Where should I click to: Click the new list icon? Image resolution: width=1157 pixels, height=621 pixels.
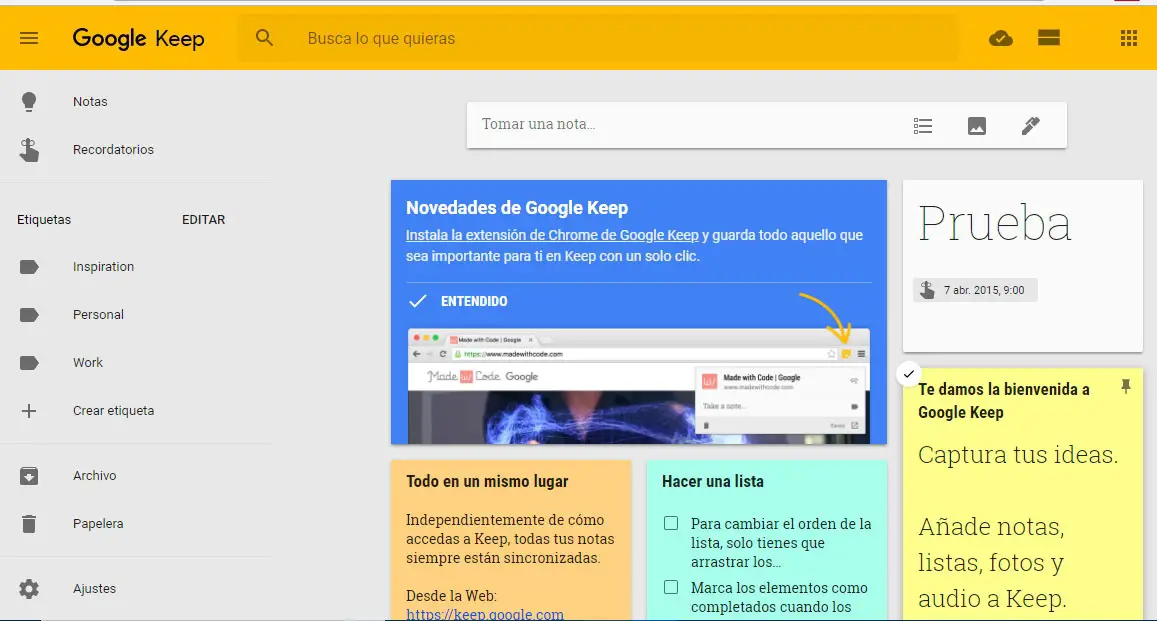pos(922,126)
